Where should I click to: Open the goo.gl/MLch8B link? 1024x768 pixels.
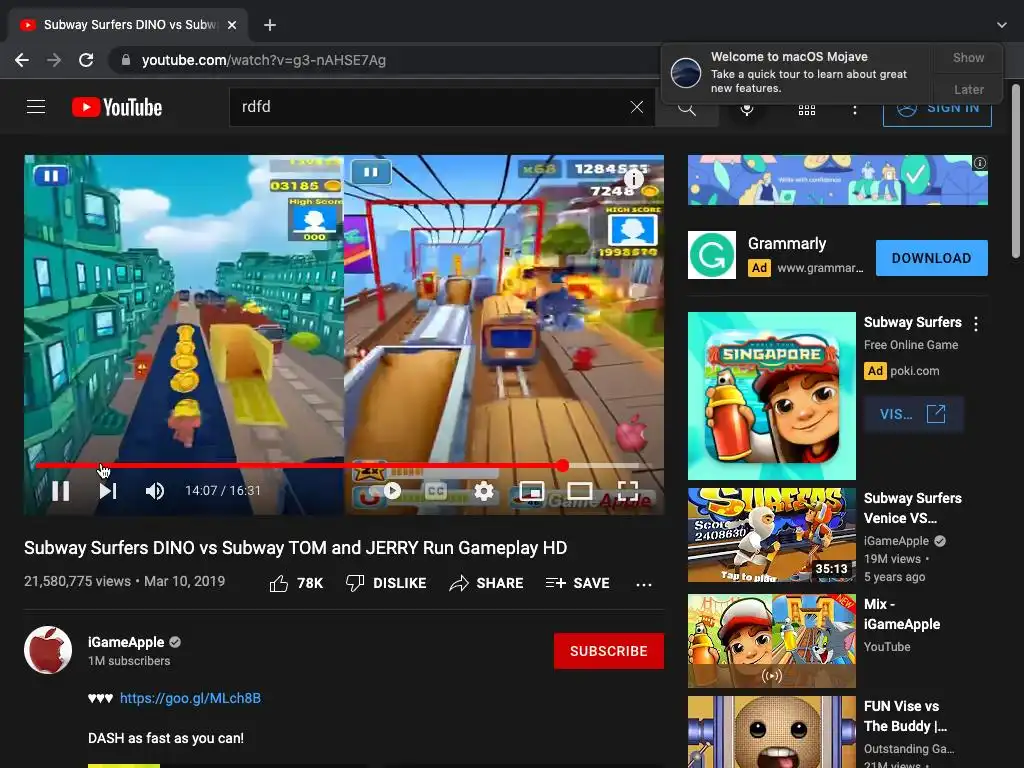pyautogui.click(x=190, y=698)
